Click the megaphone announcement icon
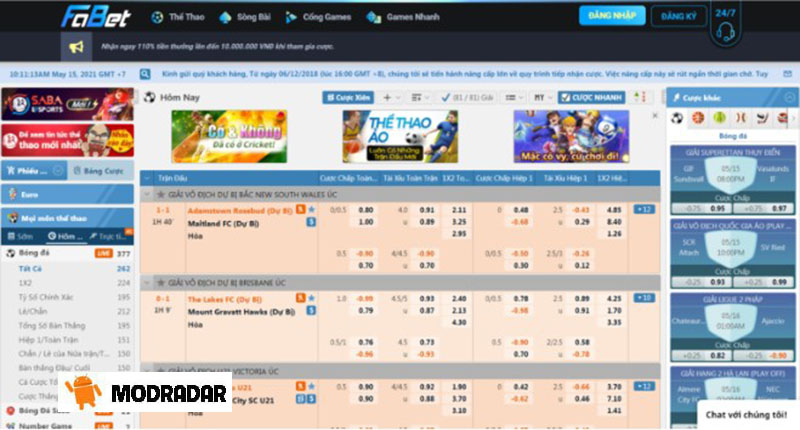 tap(75, 47)
